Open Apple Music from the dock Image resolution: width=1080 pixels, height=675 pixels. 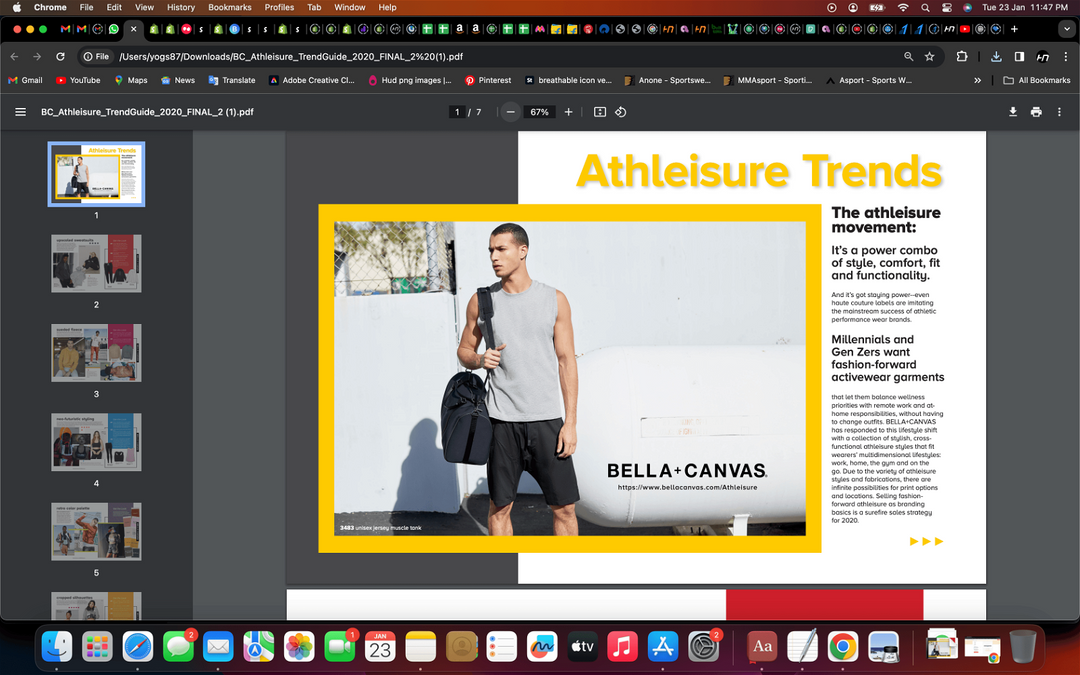coord(622,647)
